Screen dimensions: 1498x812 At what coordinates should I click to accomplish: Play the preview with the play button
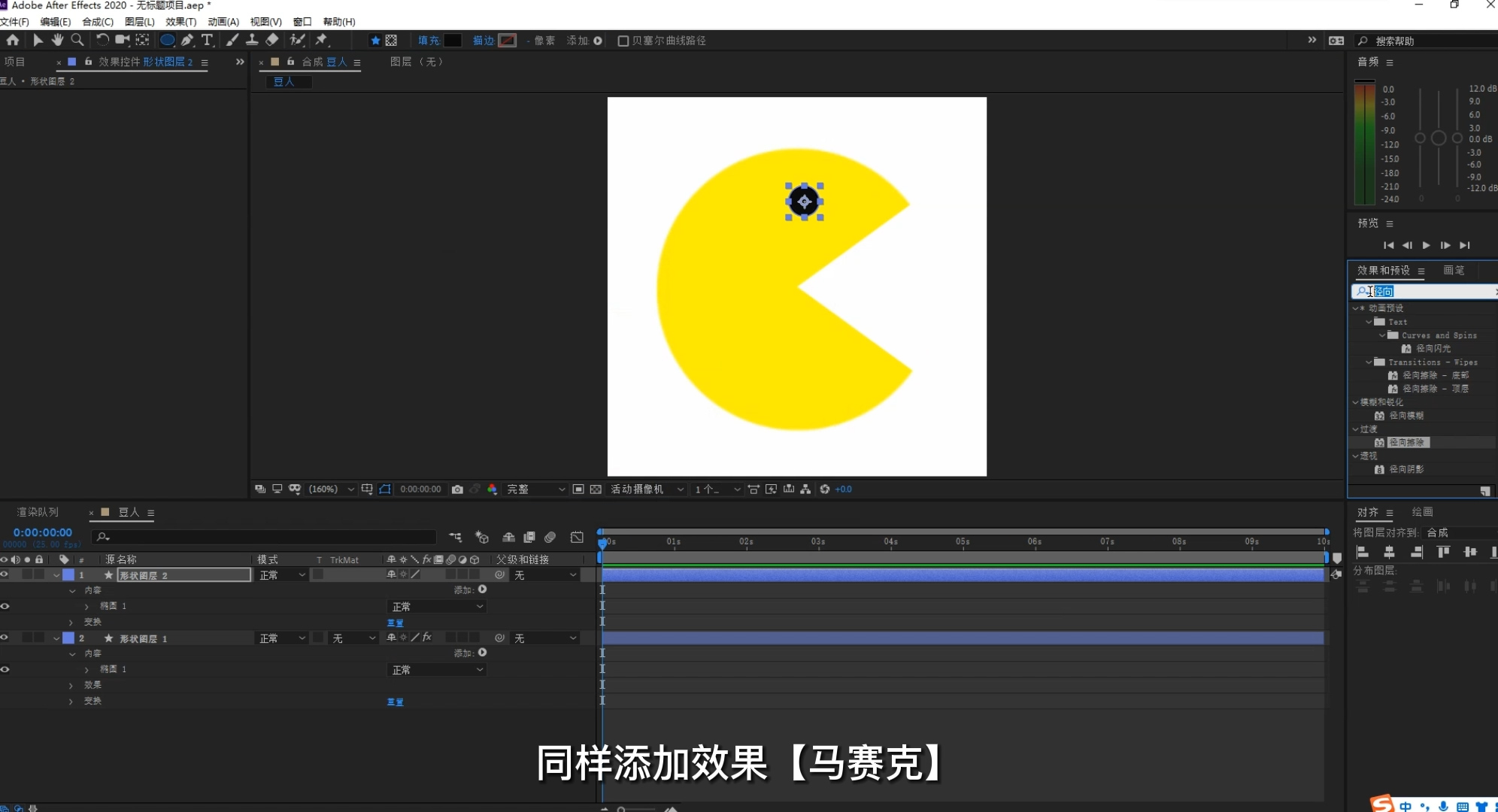pyautogui.click(x=1426, y=245)
